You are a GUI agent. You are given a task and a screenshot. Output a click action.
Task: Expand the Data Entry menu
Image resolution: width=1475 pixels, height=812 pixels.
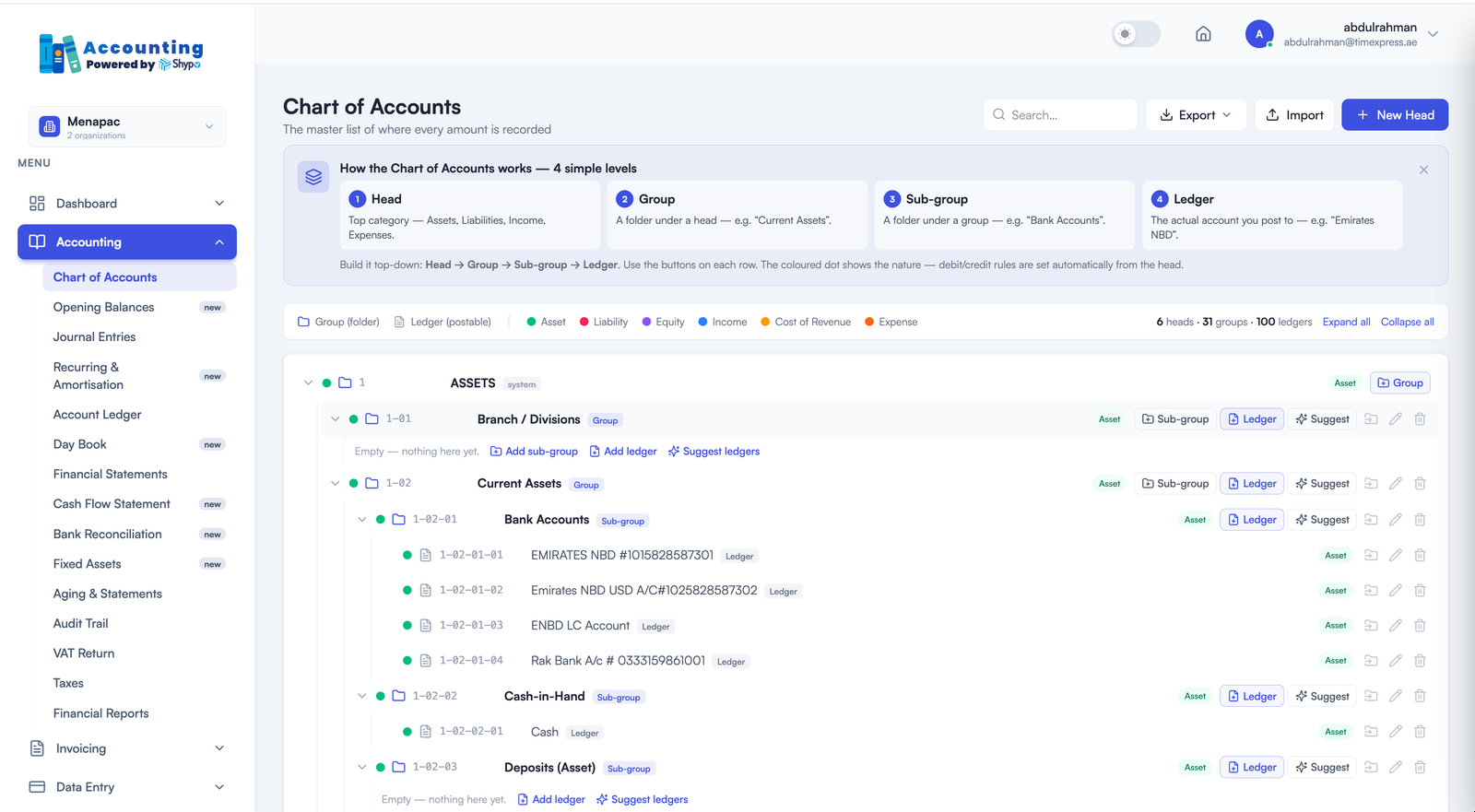point(127,787)
